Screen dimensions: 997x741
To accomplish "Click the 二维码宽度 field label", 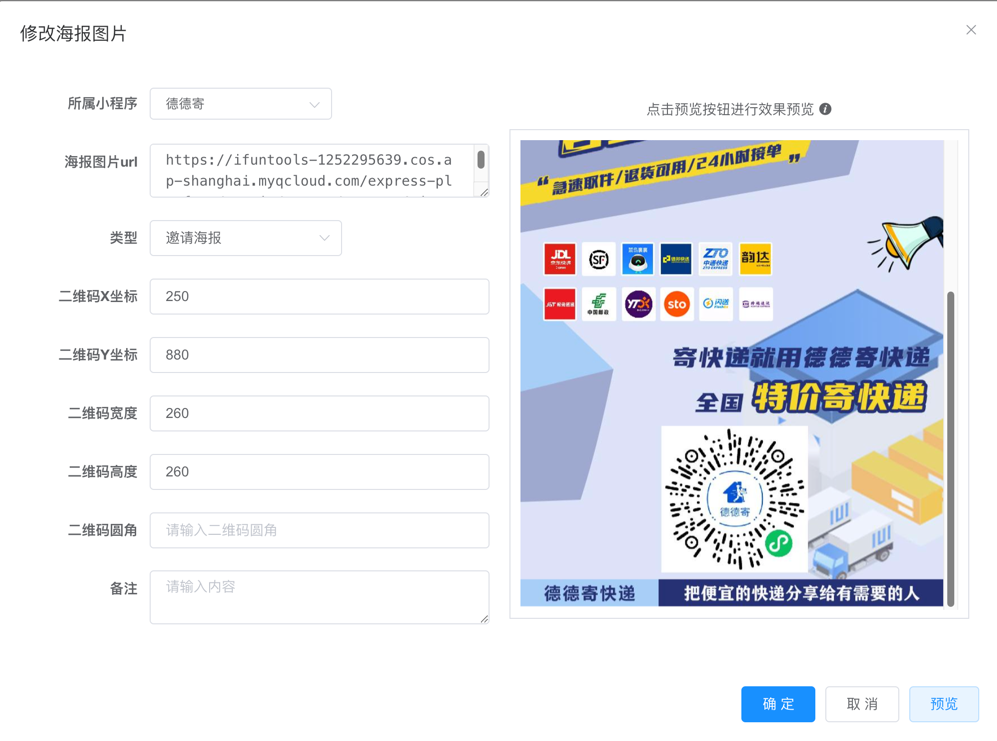I will tap(102, 413).
